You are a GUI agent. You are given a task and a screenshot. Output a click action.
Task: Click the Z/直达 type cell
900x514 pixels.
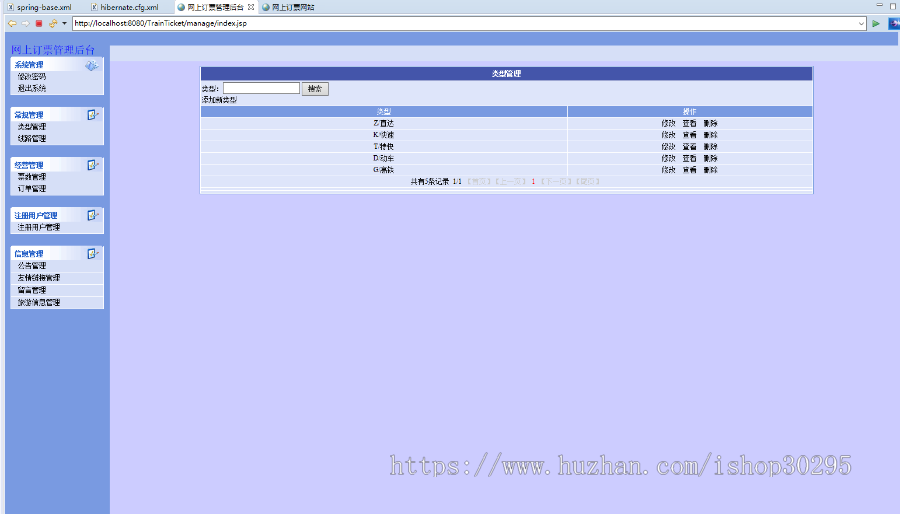point(383,123)
